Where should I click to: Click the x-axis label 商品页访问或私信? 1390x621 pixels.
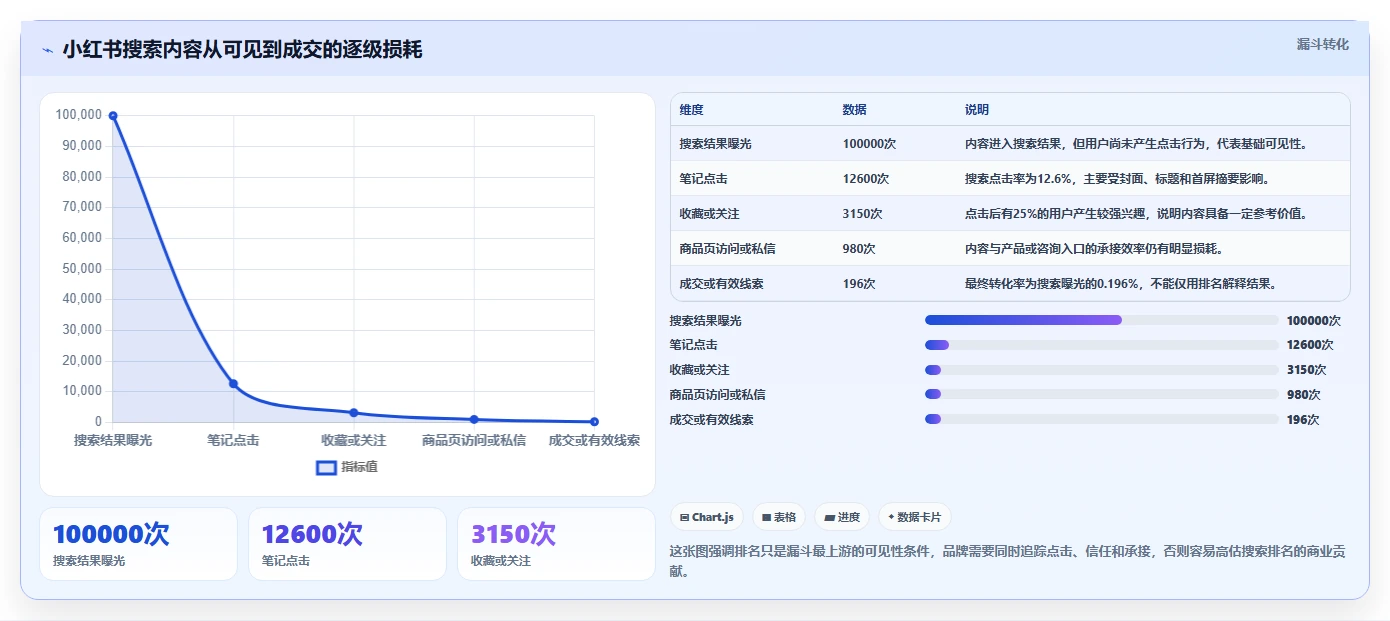[474, 440]
